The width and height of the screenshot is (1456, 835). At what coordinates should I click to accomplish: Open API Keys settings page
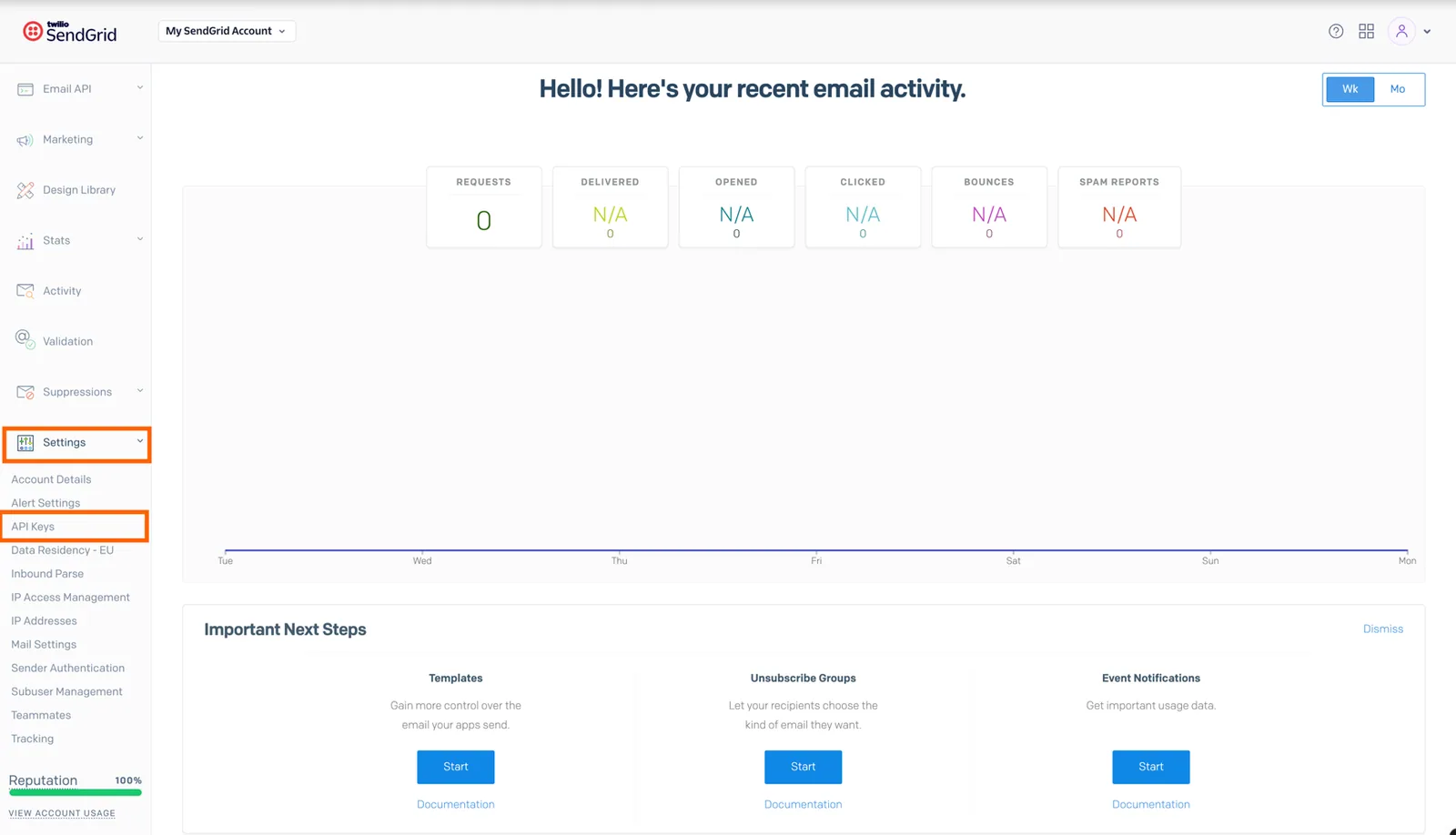click(33, 527)
